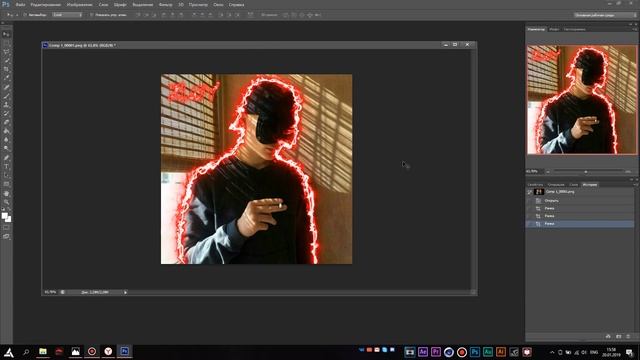Expand the document info arrow

coord(125,292)
